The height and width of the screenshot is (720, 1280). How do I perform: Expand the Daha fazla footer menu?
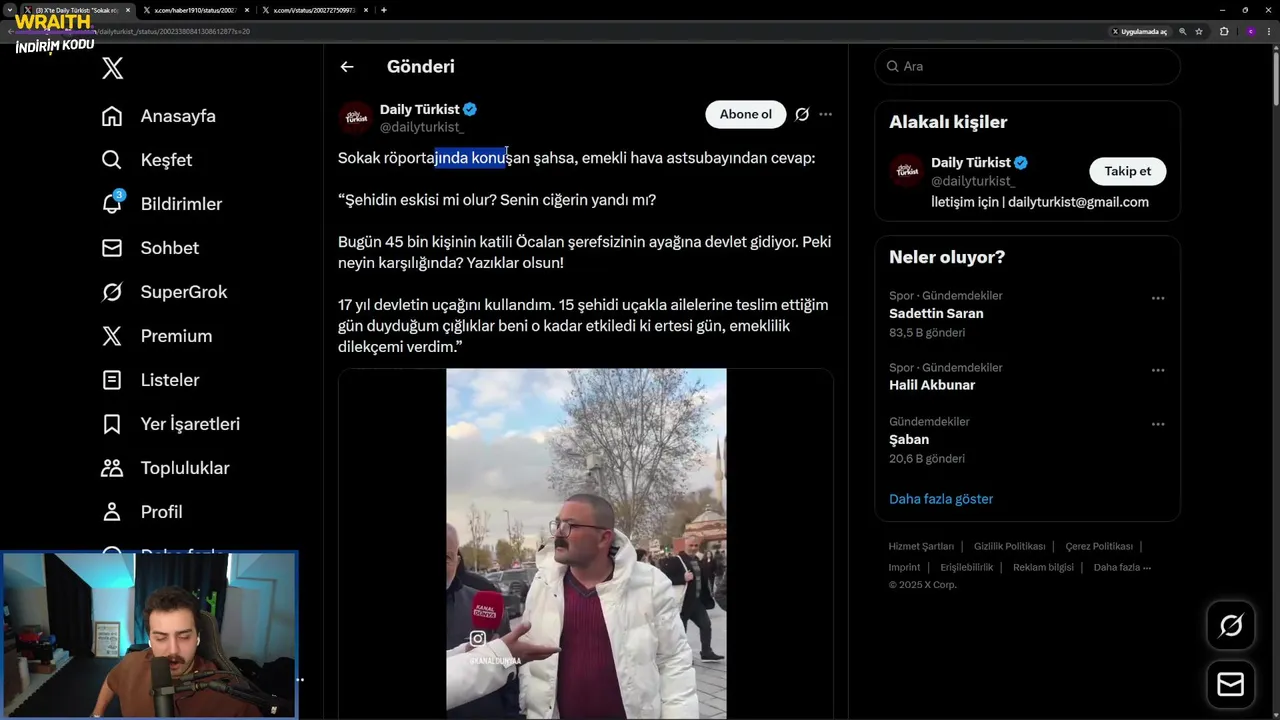pyautogui.click(x=1122, y=567)
